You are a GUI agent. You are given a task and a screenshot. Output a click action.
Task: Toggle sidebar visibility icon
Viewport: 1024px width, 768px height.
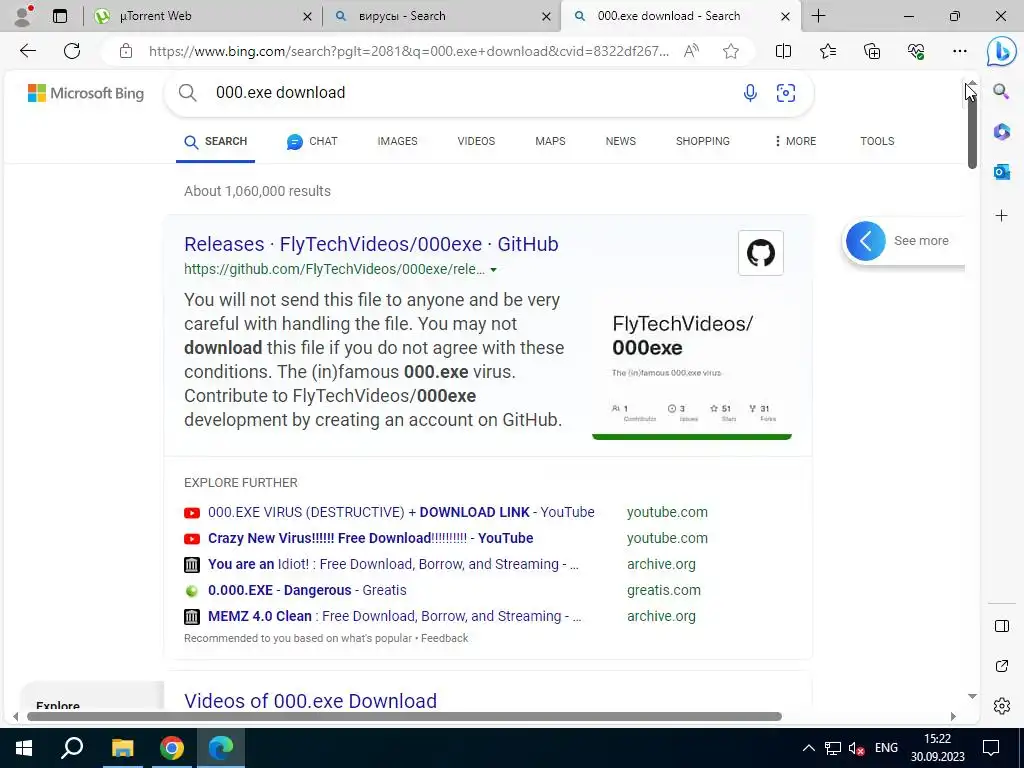(1001, 626)
